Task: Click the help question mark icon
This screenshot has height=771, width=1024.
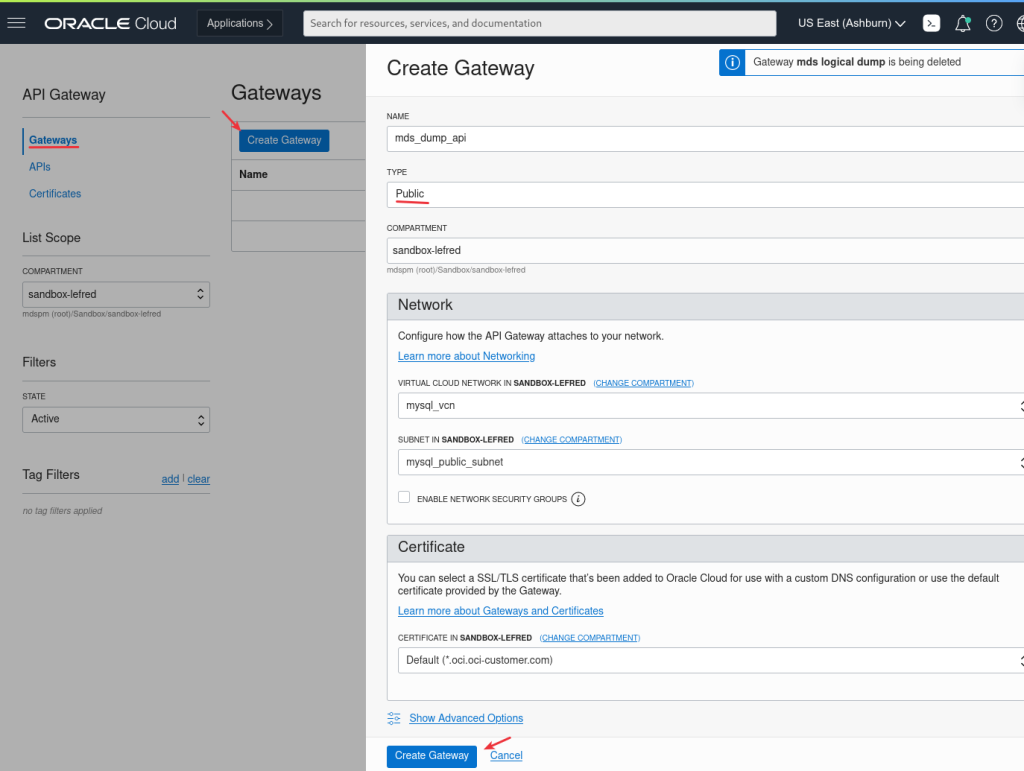Action: [x=993, y=22]
